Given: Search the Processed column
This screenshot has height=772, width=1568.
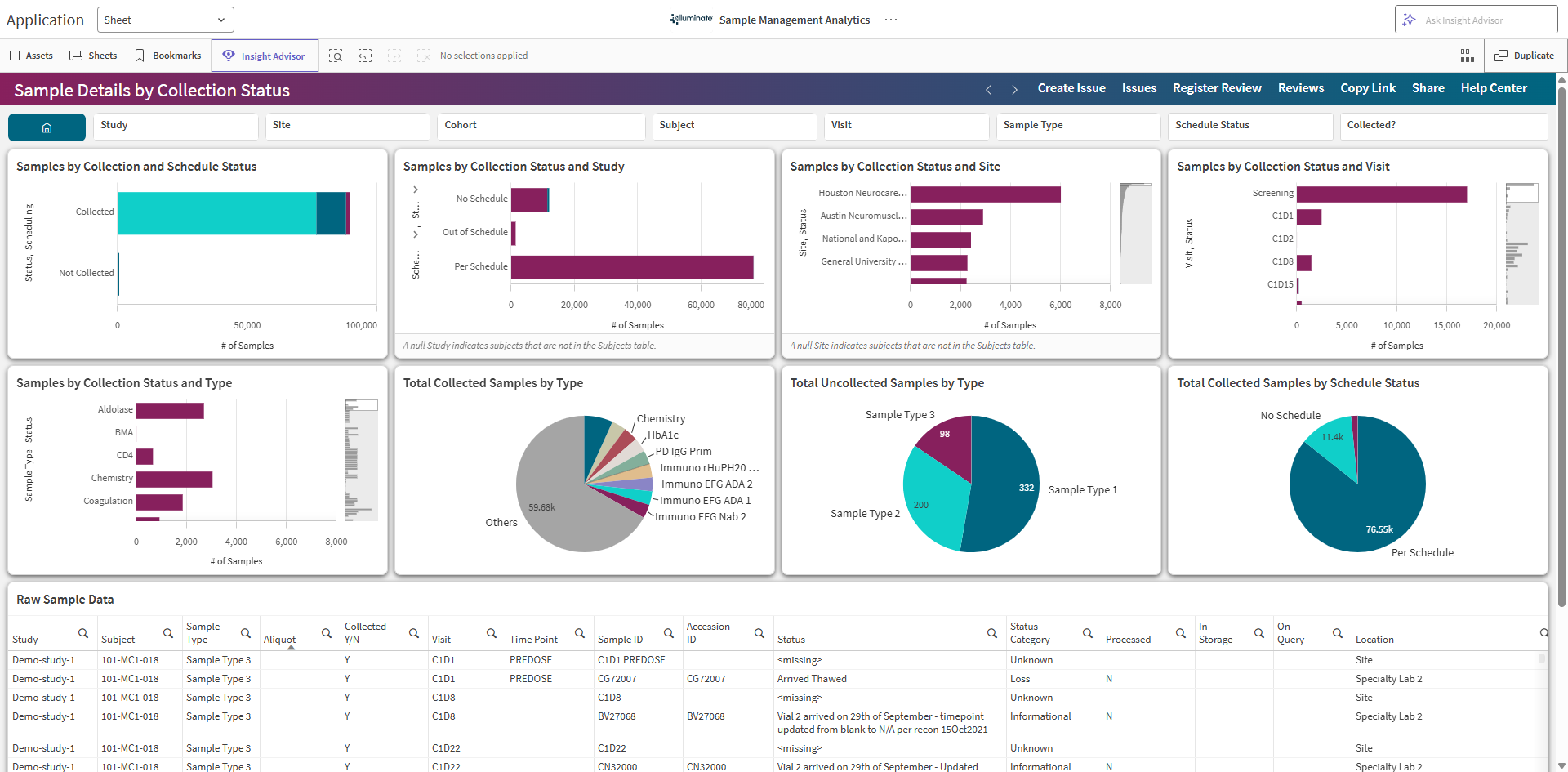Looking at the screenshot, I should click(1180, 633).
